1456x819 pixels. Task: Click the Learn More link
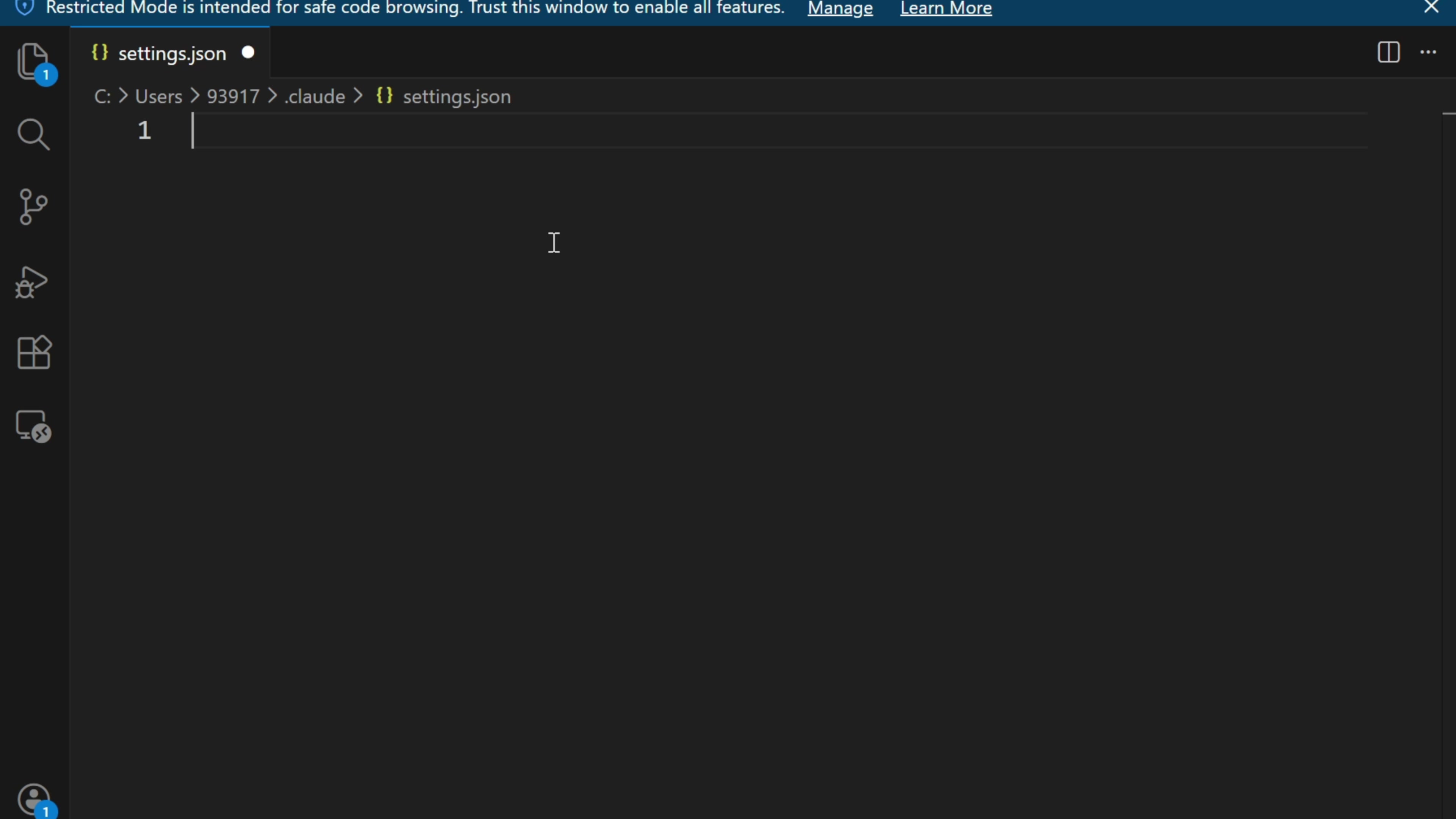pos(946,8)
